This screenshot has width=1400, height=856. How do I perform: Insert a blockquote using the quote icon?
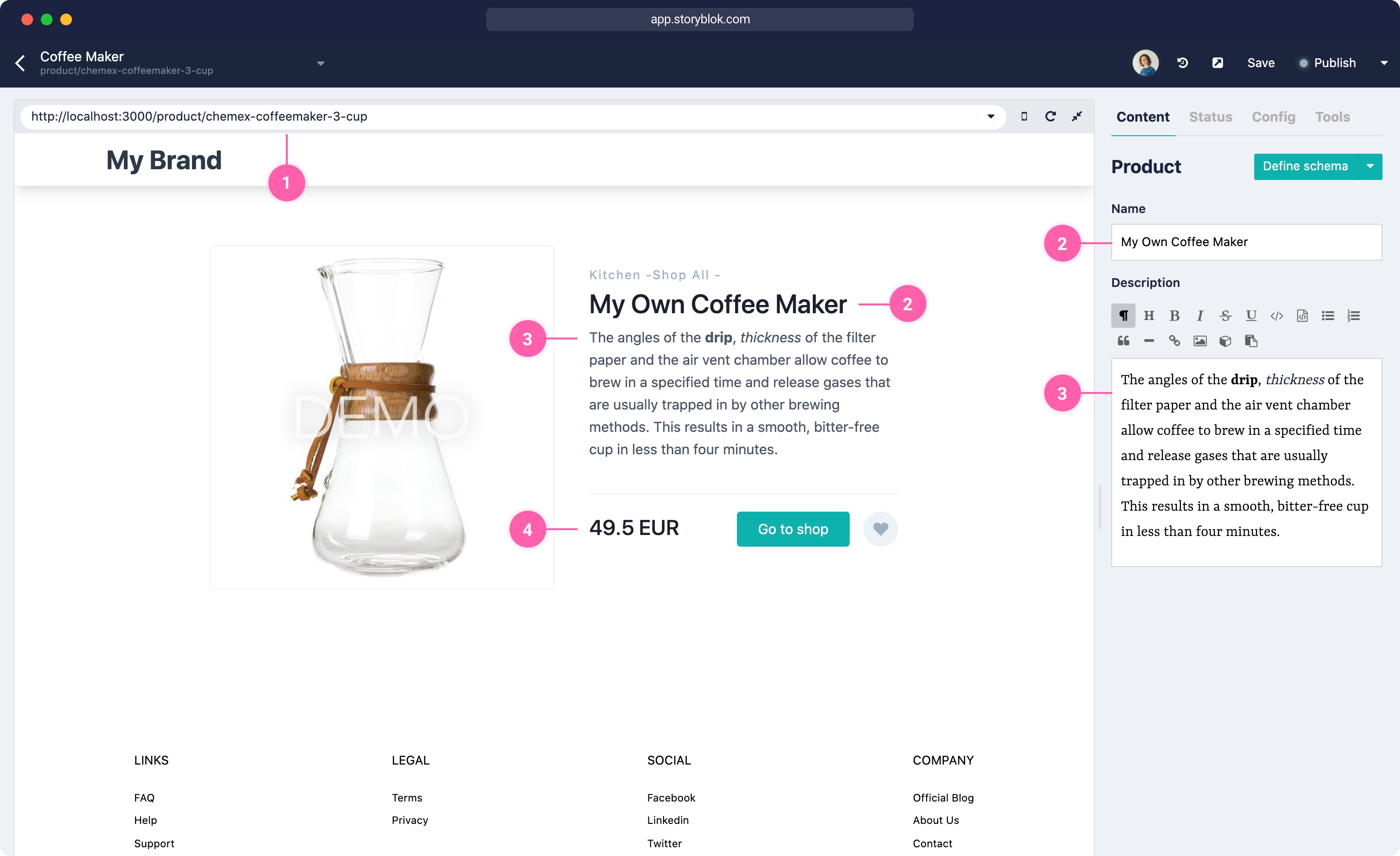point(1123,340)
